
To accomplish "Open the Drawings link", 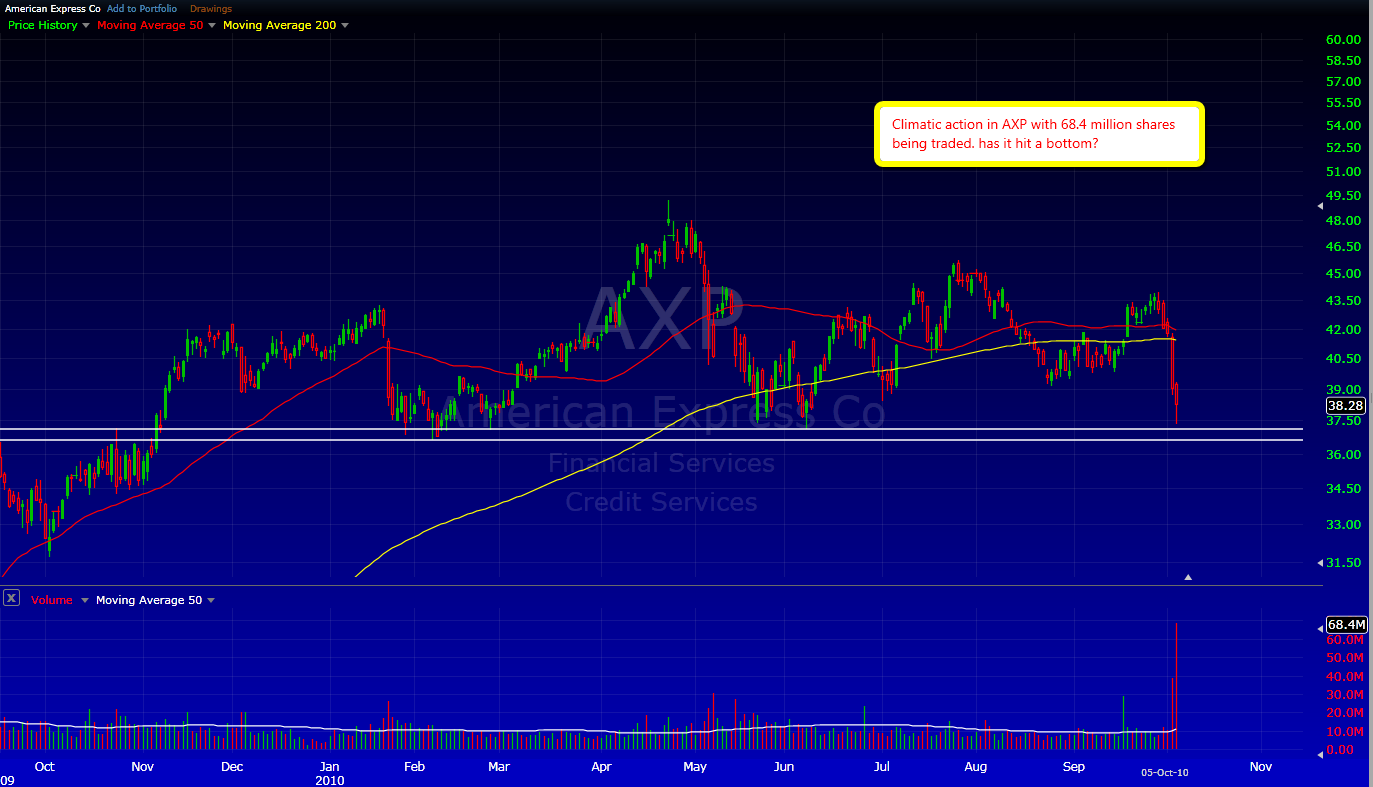I will [x=211, y=9].
